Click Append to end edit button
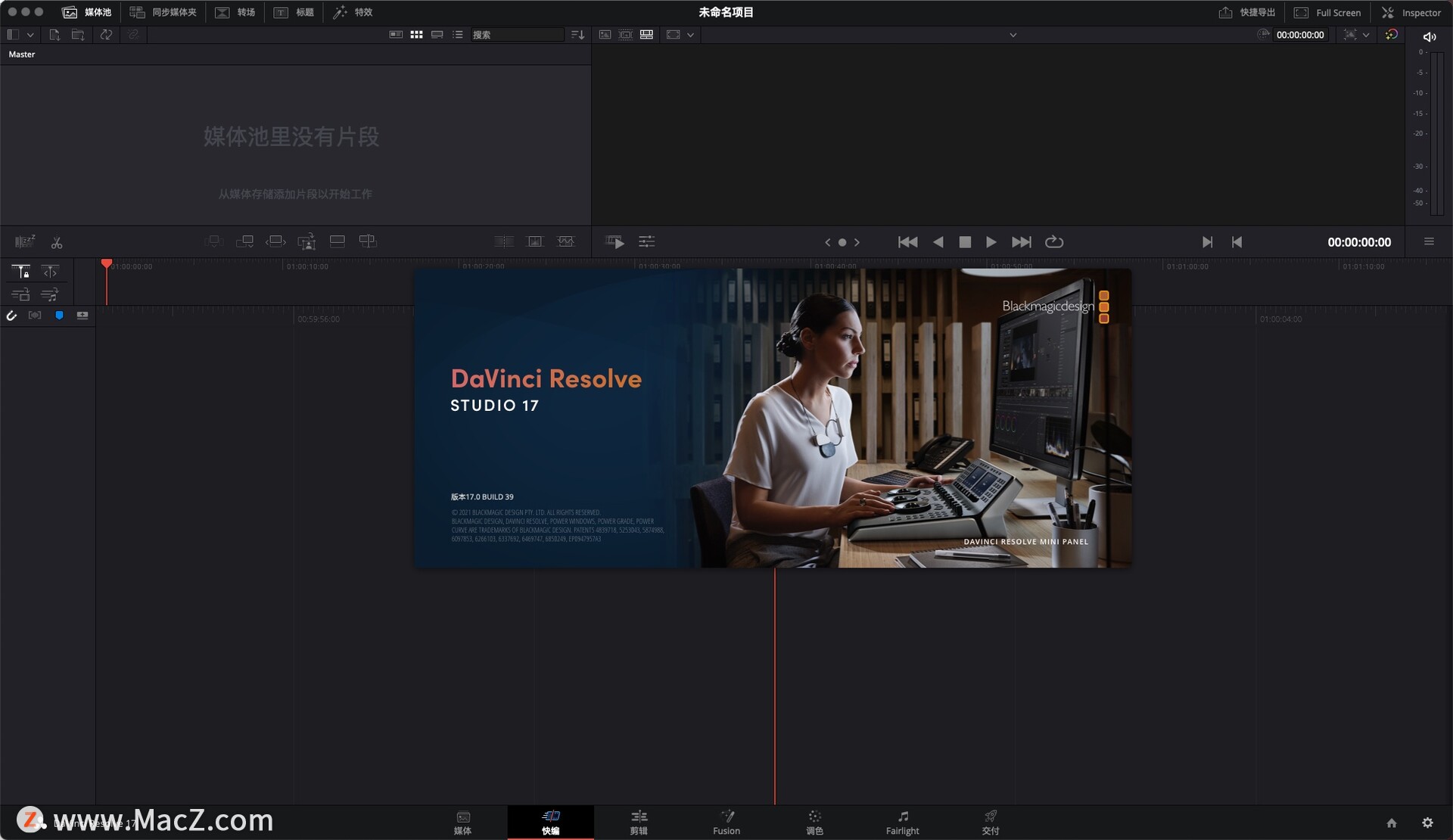1453x840 pixels. point(244,241)
